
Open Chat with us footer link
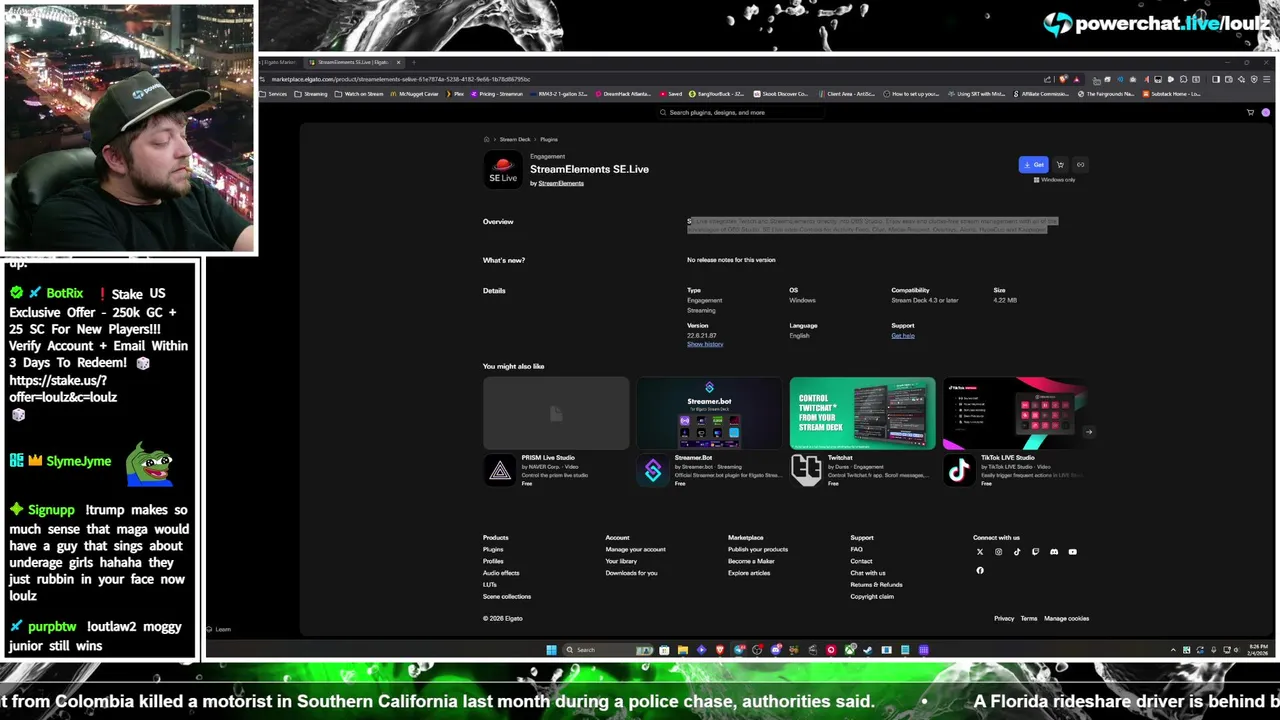pos(868,573)
